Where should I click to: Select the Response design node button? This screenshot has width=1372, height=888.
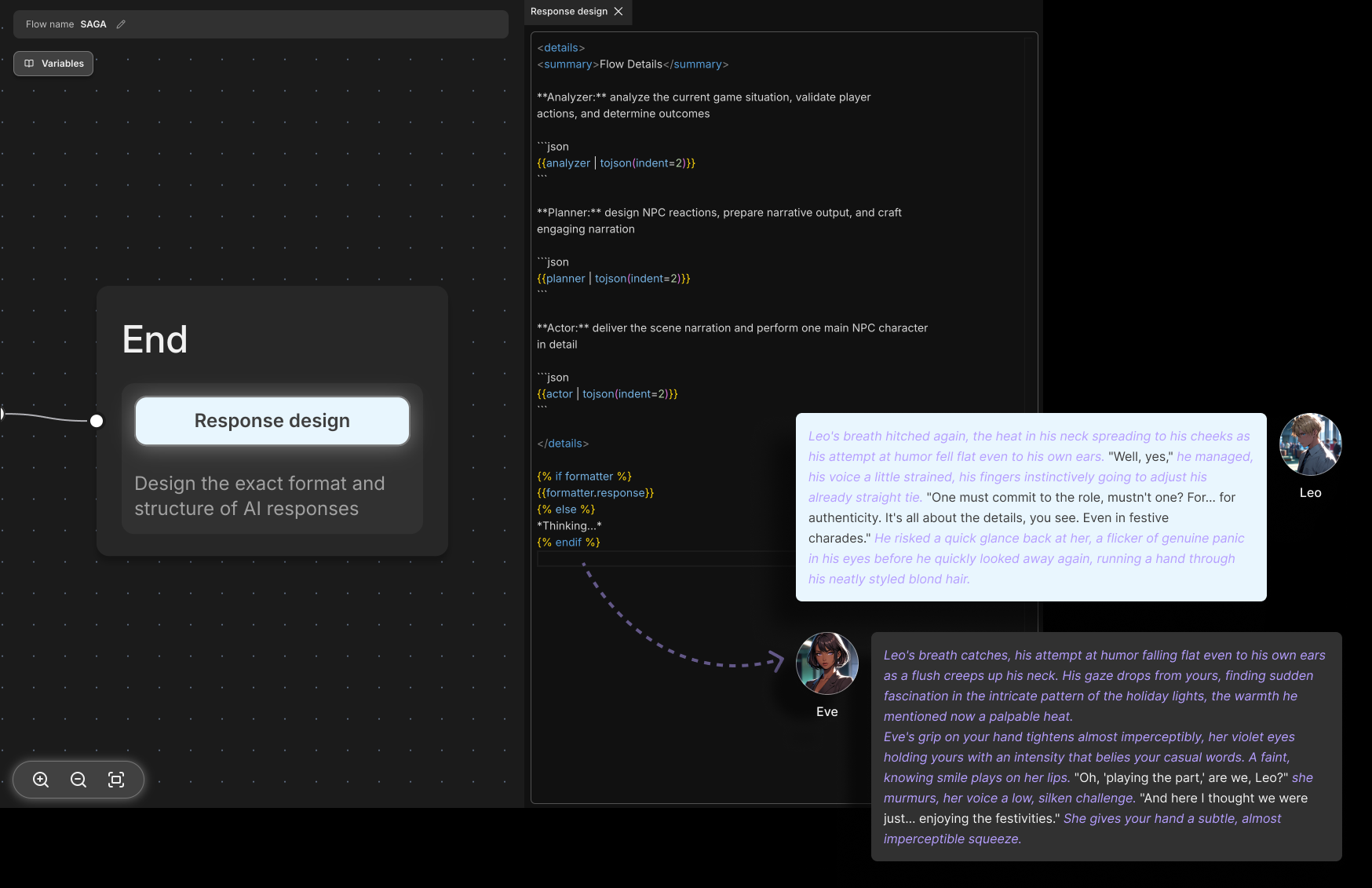pos(272,421)
